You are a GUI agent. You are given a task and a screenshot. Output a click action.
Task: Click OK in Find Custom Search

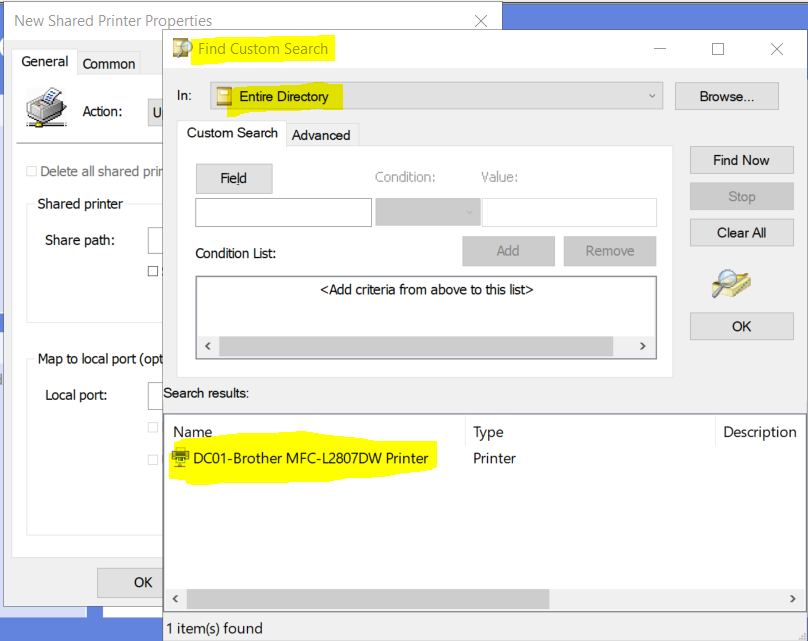tap(742, 326)
